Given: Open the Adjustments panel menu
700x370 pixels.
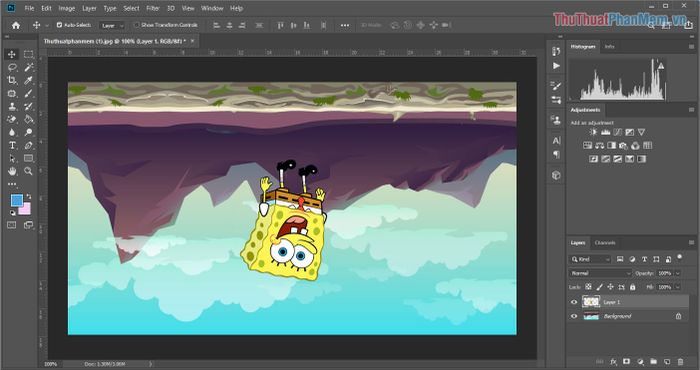Looking at the screenshot, I should tap(691, 110).
